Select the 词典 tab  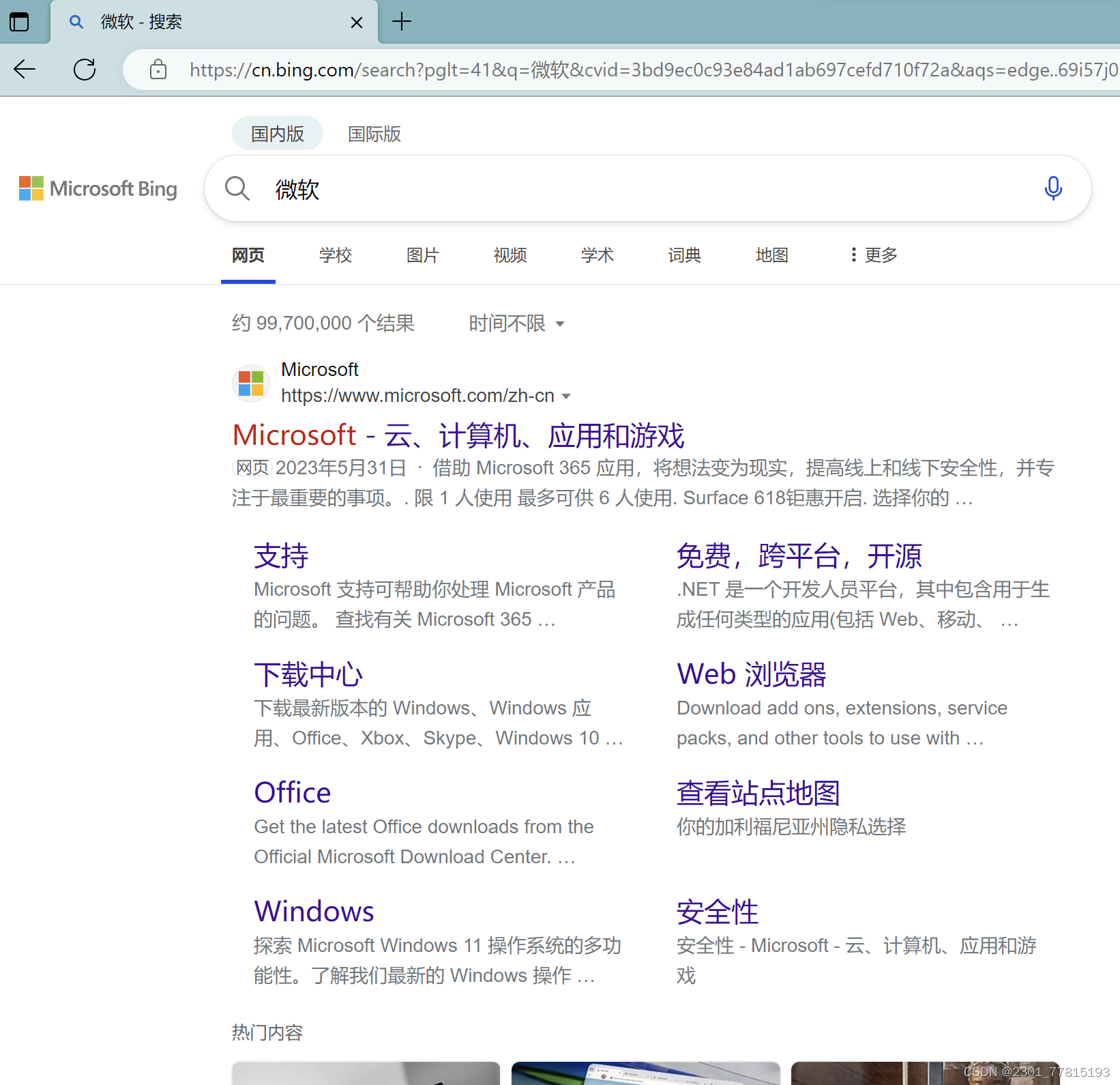pyautogui.click(x=685, y=255)
